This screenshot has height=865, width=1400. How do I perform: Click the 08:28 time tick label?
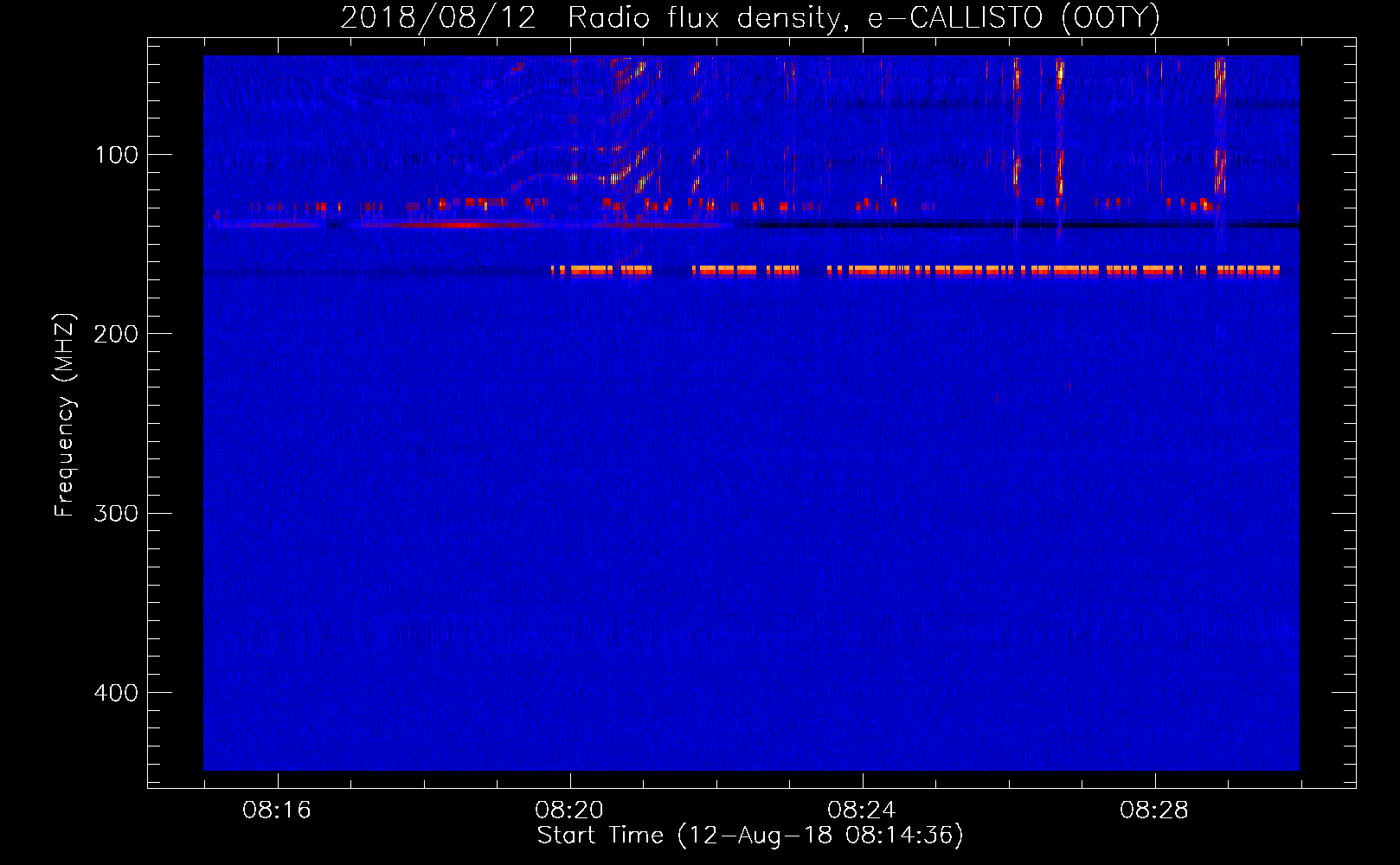click(1154, 810)
